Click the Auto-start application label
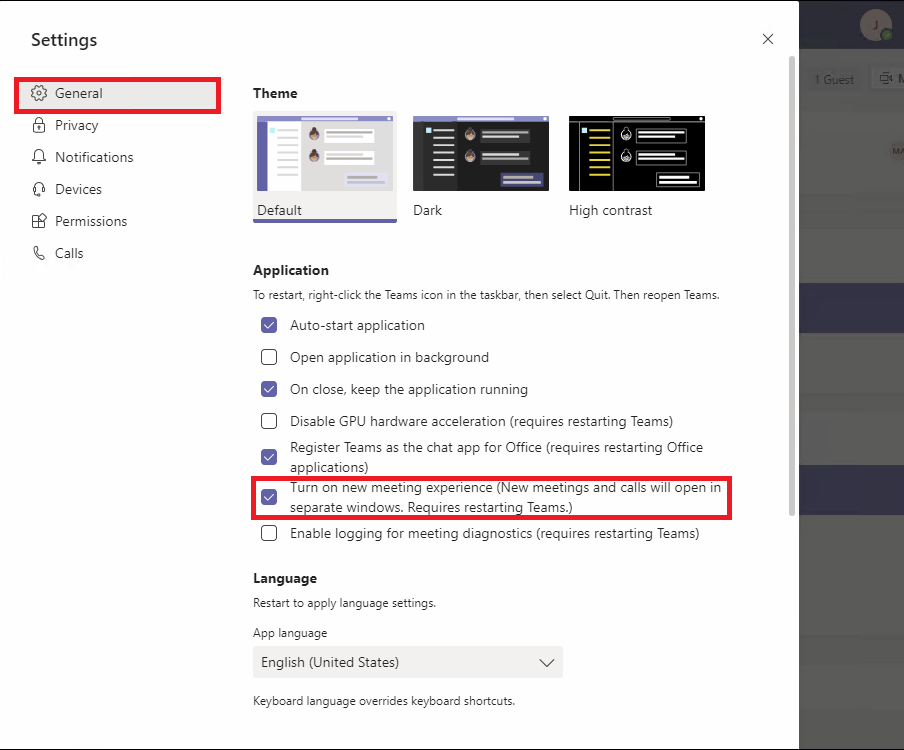 357,326
